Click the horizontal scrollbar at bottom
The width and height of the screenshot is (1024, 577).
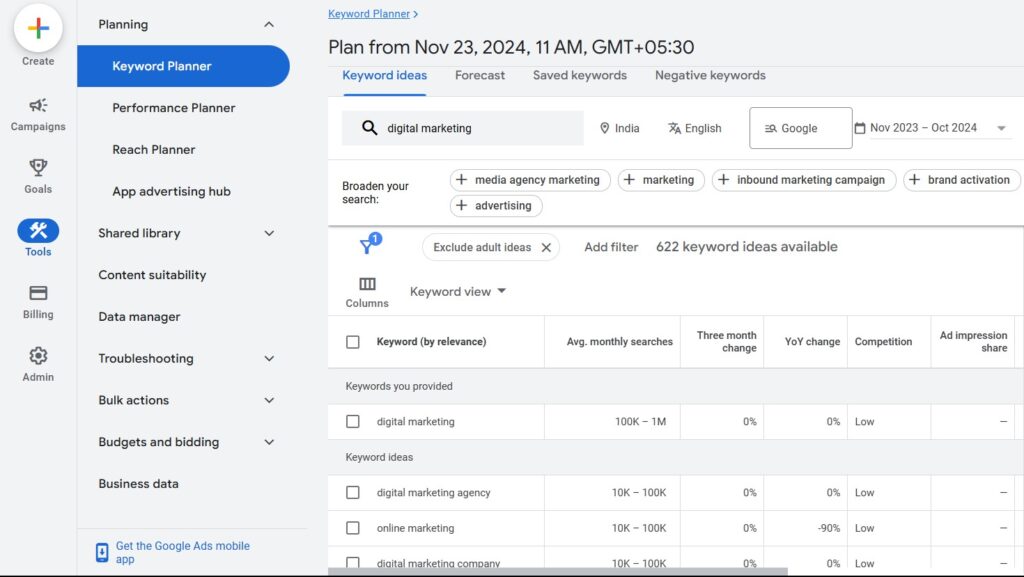pos(558,572)
